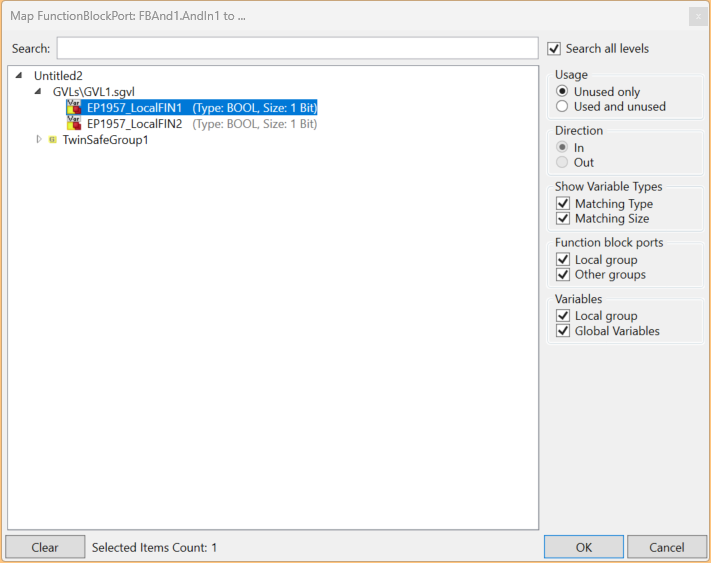Toggle Variables Local group checkbox
Screen dimensions: 711x563
(563, 315)
